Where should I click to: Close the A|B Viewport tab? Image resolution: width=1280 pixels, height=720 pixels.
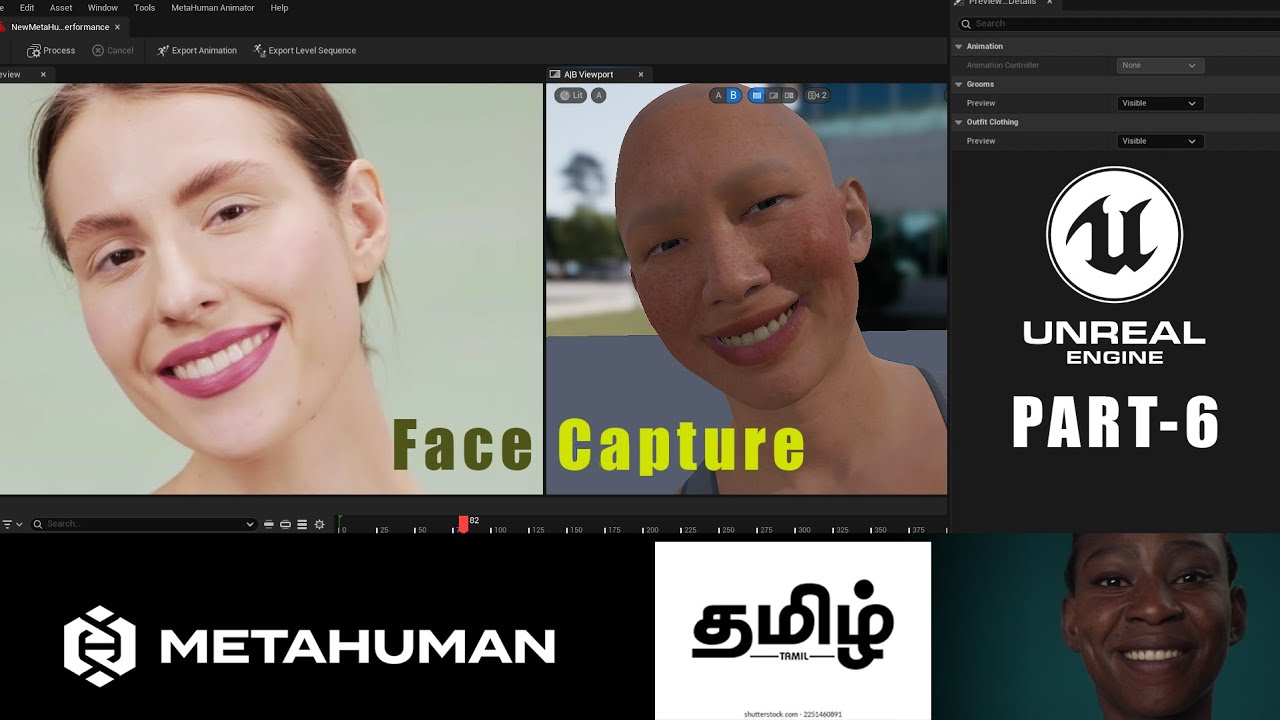pyautogui.click(x=641, y=74)
